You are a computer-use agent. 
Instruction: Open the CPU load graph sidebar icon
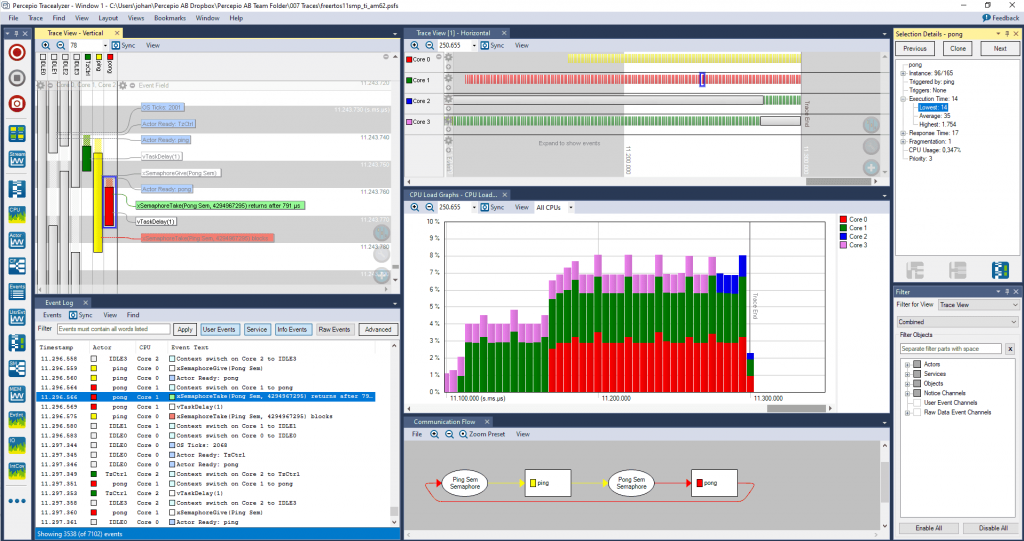[17, 212]
